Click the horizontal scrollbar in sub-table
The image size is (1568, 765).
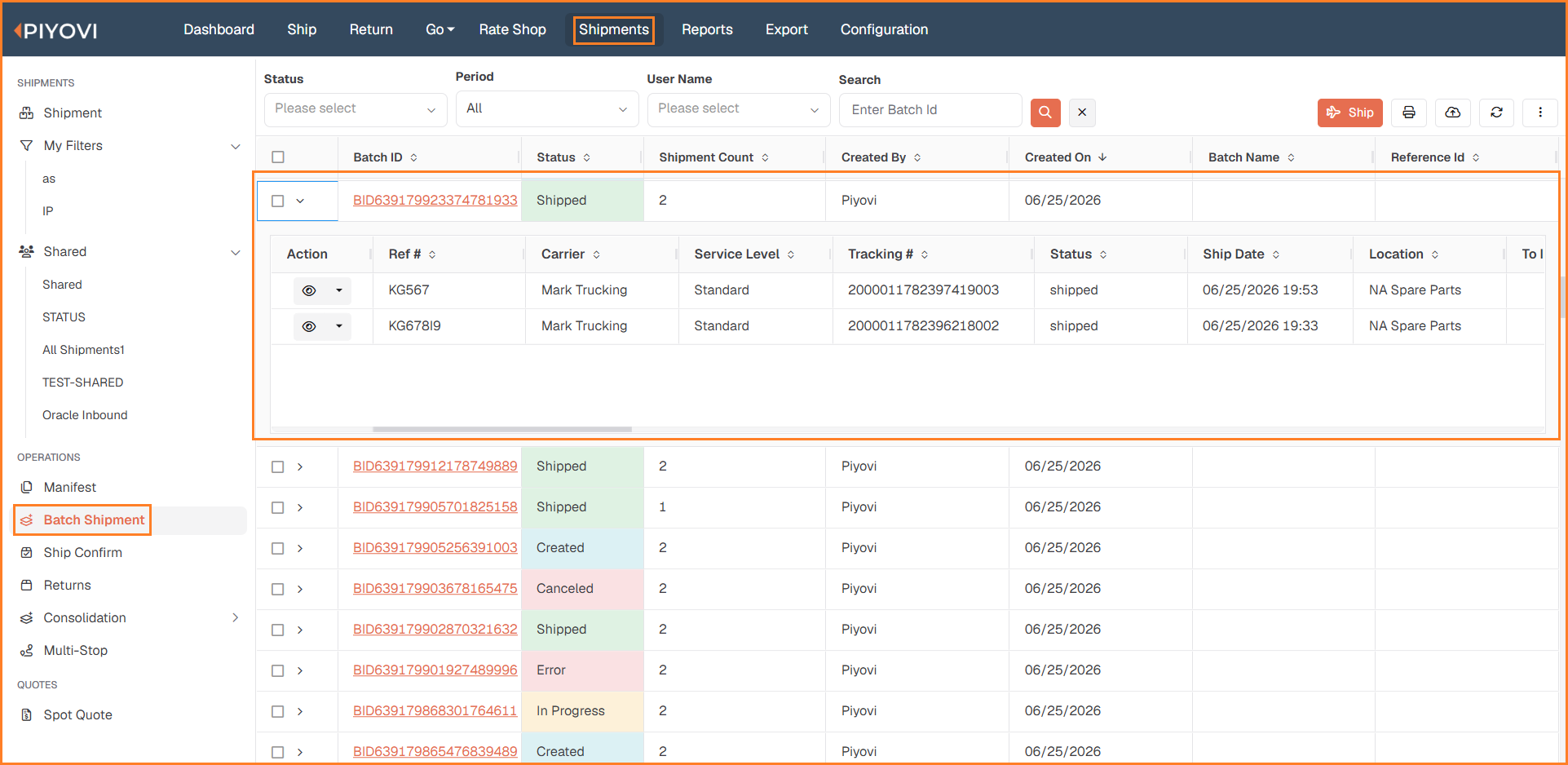coord(502,429)
